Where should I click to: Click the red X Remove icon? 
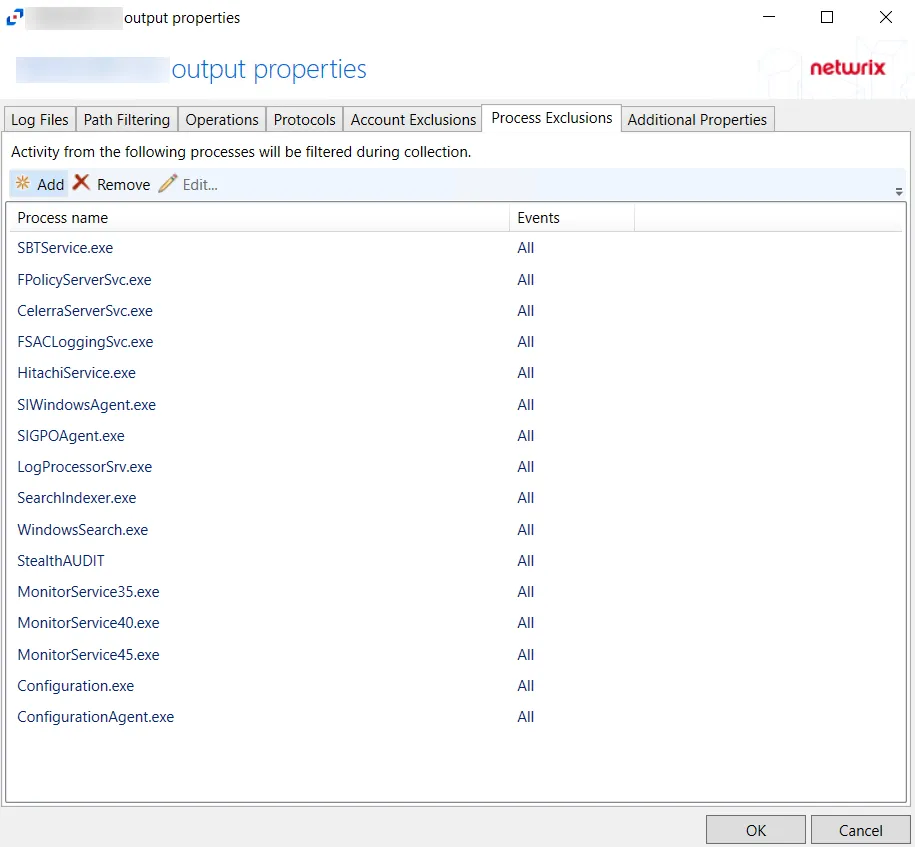81,183
